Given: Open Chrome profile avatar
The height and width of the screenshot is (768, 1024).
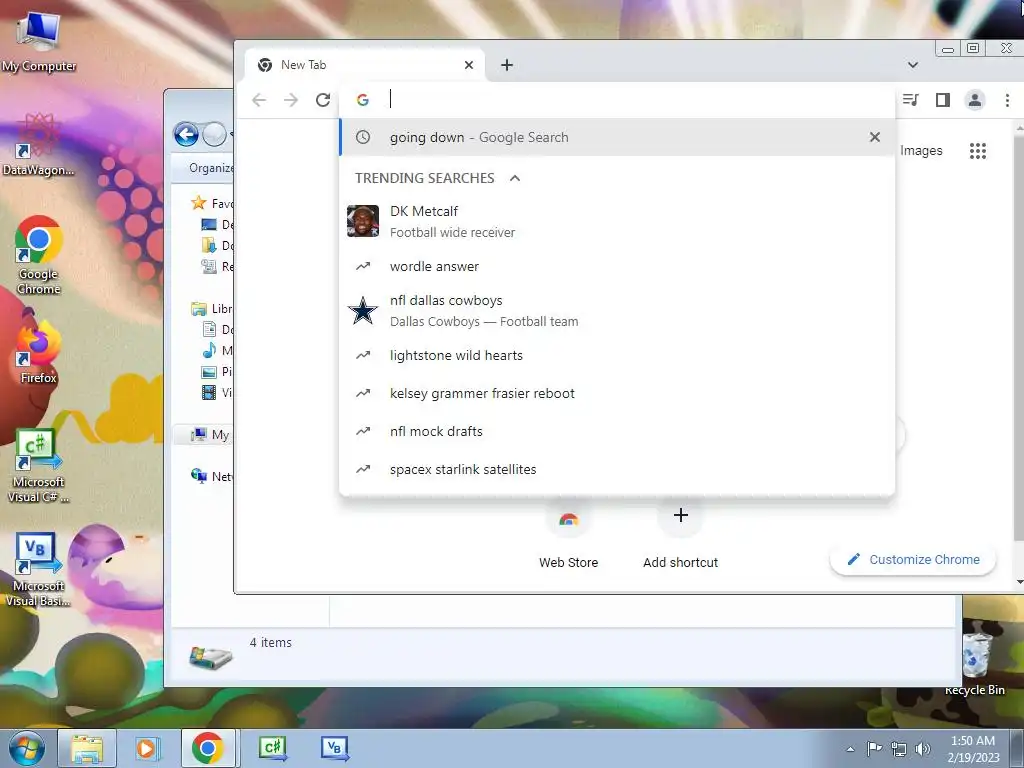Looking at the screenshot, I should 975,100.
